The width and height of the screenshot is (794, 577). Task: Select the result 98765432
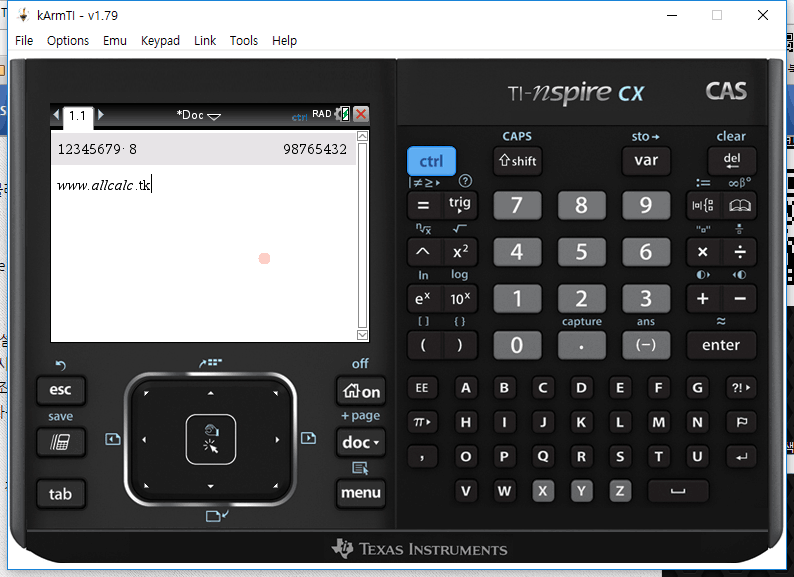click(314, 149)
